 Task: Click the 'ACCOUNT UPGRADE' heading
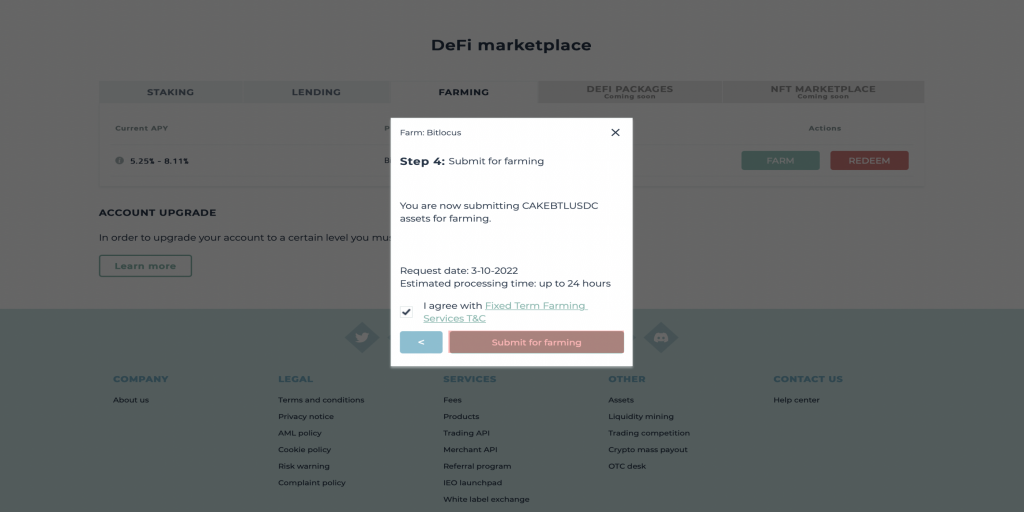157,213
